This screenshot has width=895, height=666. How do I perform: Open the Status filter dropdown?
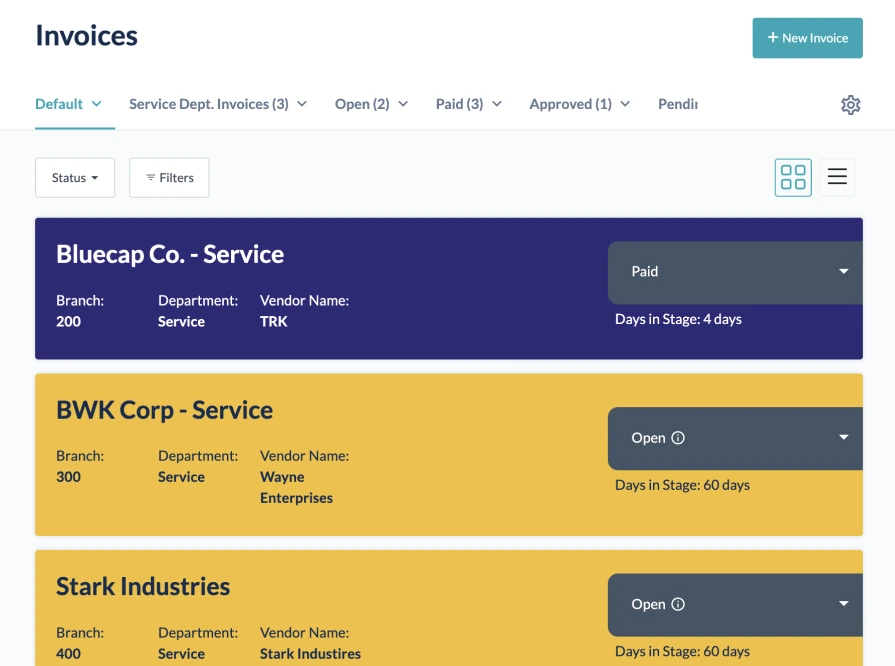(x=75, y=177)
